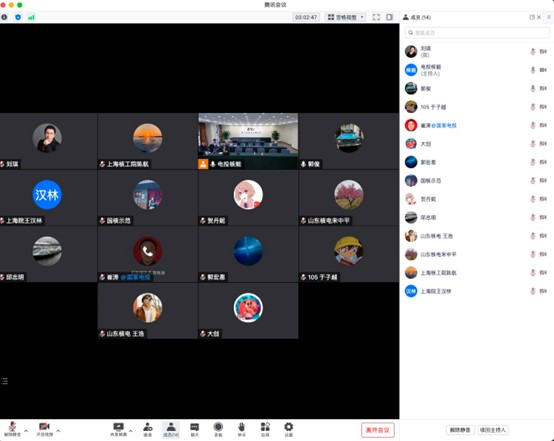
Task: Toggle the members panel button in the toolbar
Action: pyautogui.click(x=171, y=429)
